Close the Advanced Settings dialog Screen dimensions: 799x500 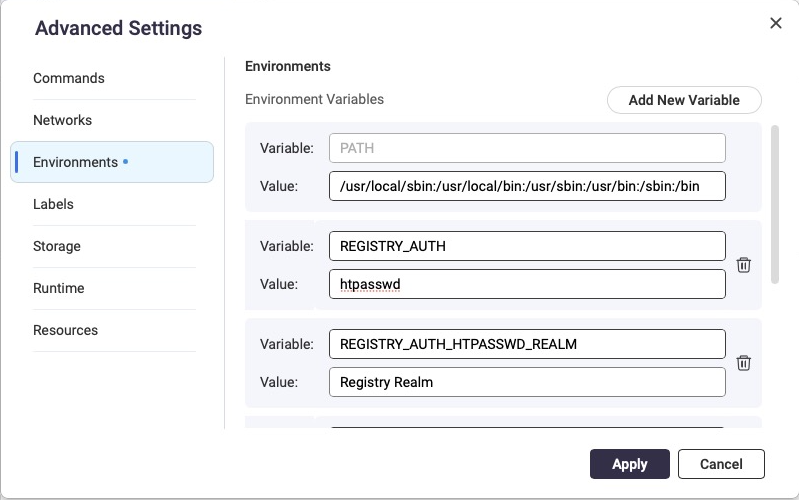tap(775, 23)
